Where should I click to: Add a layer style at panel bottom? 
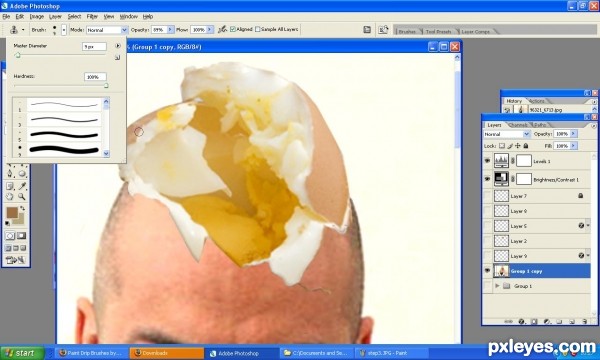click(521, 322)
